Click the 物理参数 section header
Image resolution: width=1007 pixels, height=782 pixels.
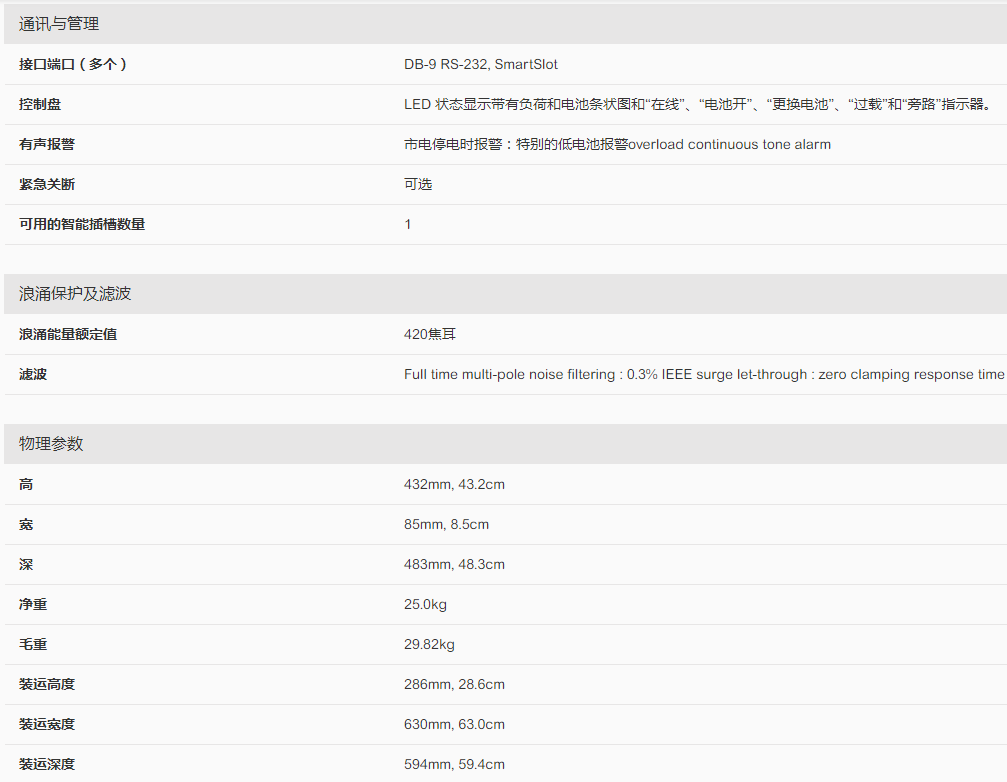(51, 444)
